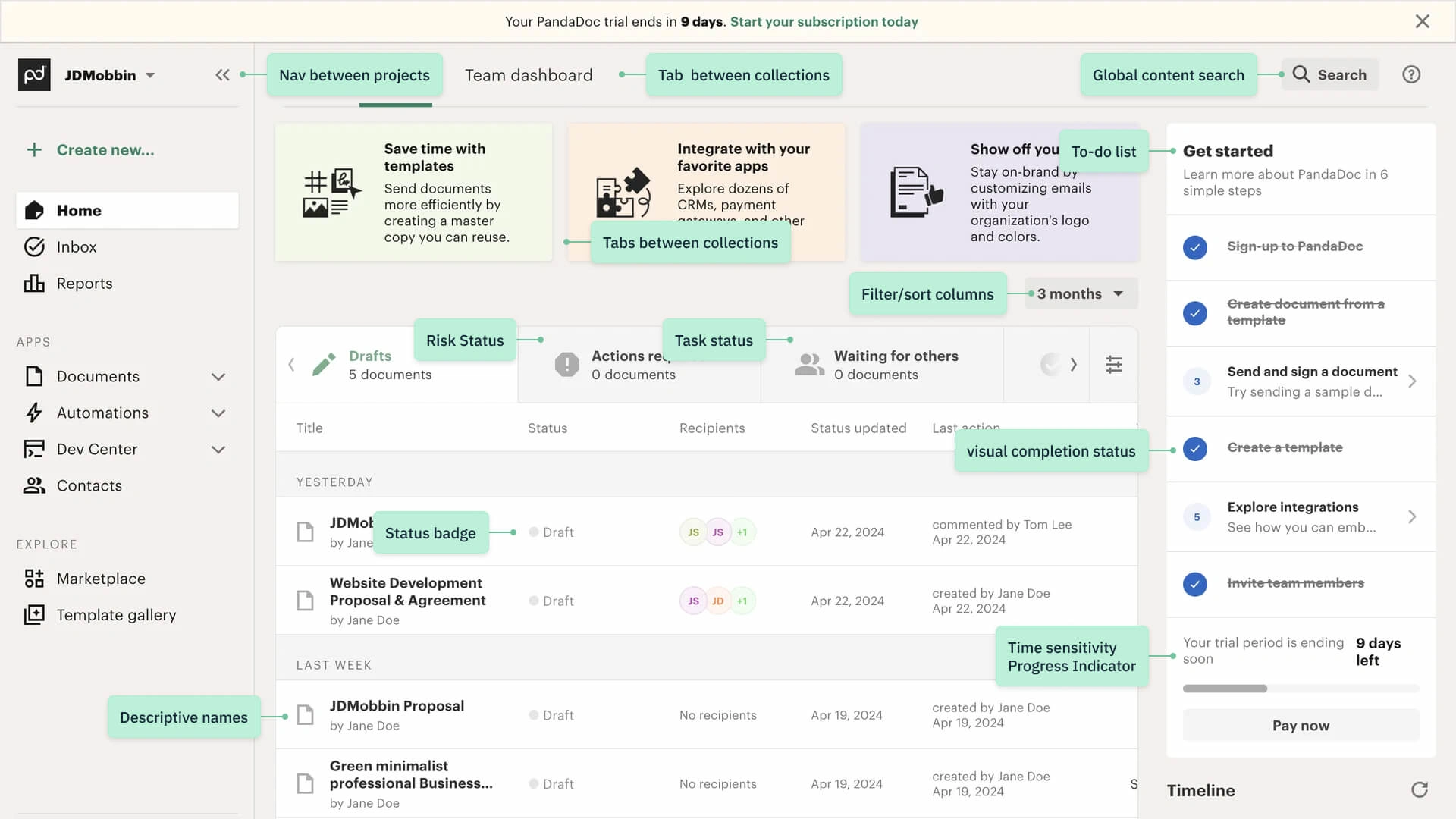
Task: Sort by the Title column header
Action: 309,428
